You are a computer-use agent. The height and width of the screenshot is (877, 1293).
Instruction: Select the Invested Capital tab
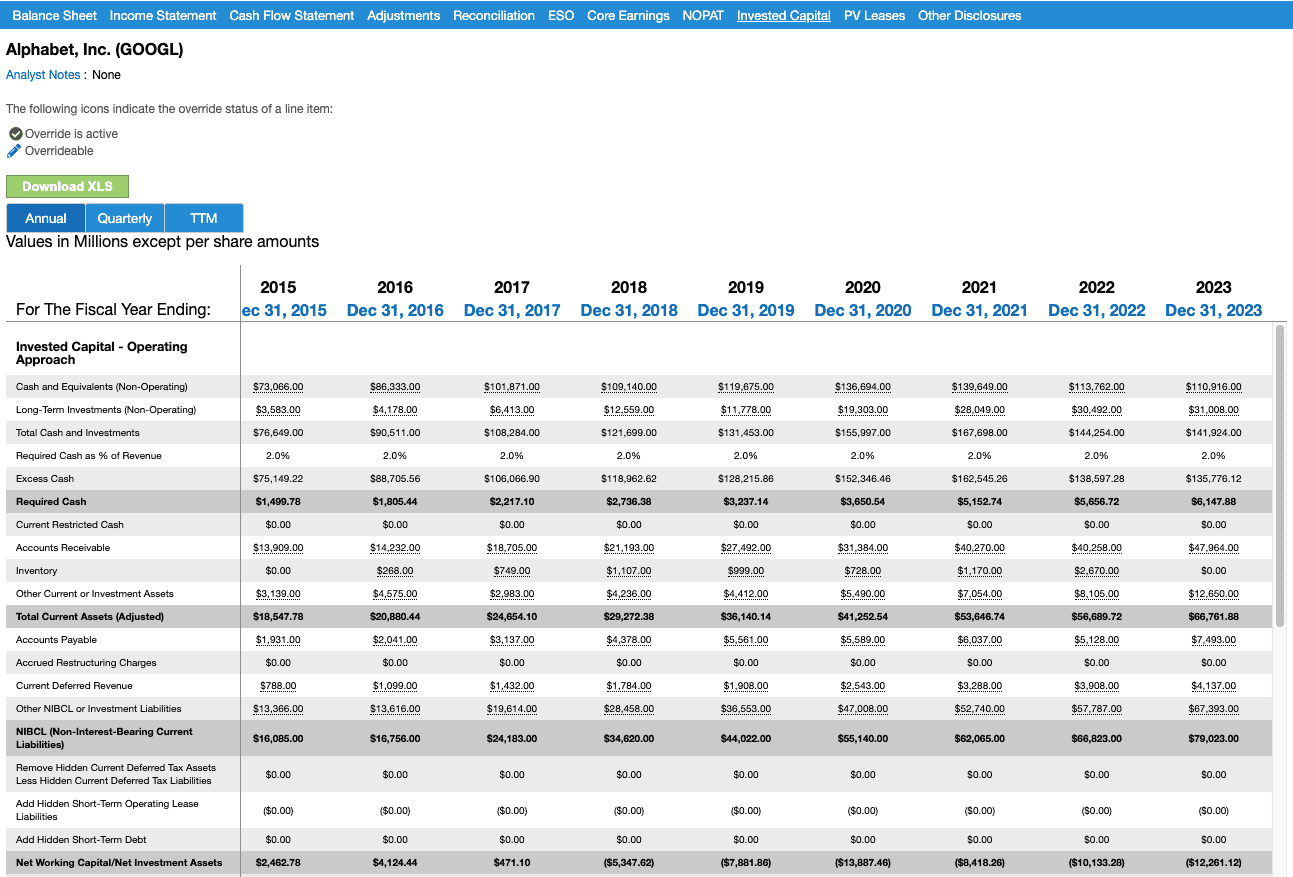(x=783, y=15)
